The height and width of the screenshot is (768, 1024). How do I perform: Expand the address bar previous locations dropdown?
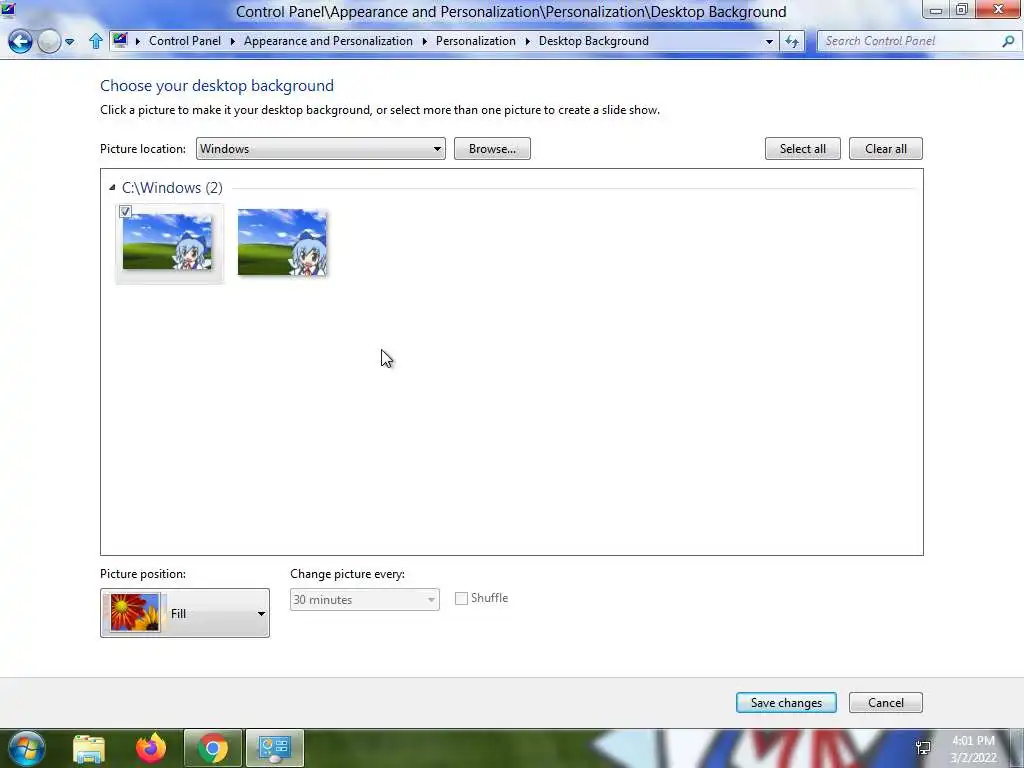[769, 41]
